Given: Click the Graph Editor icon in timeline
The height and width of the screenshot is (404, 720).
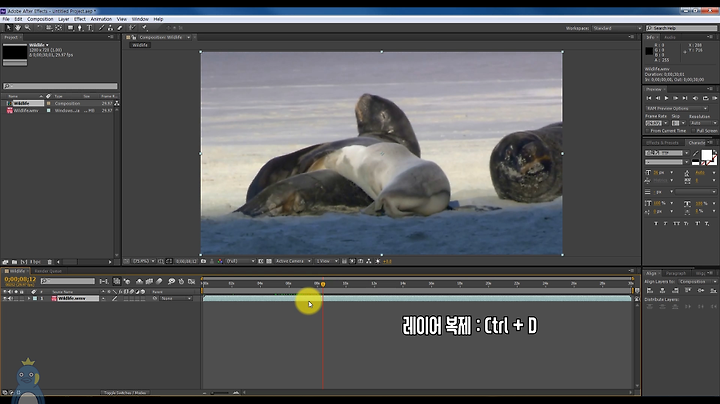Looking at the screenshot, I should click(191, 281).
